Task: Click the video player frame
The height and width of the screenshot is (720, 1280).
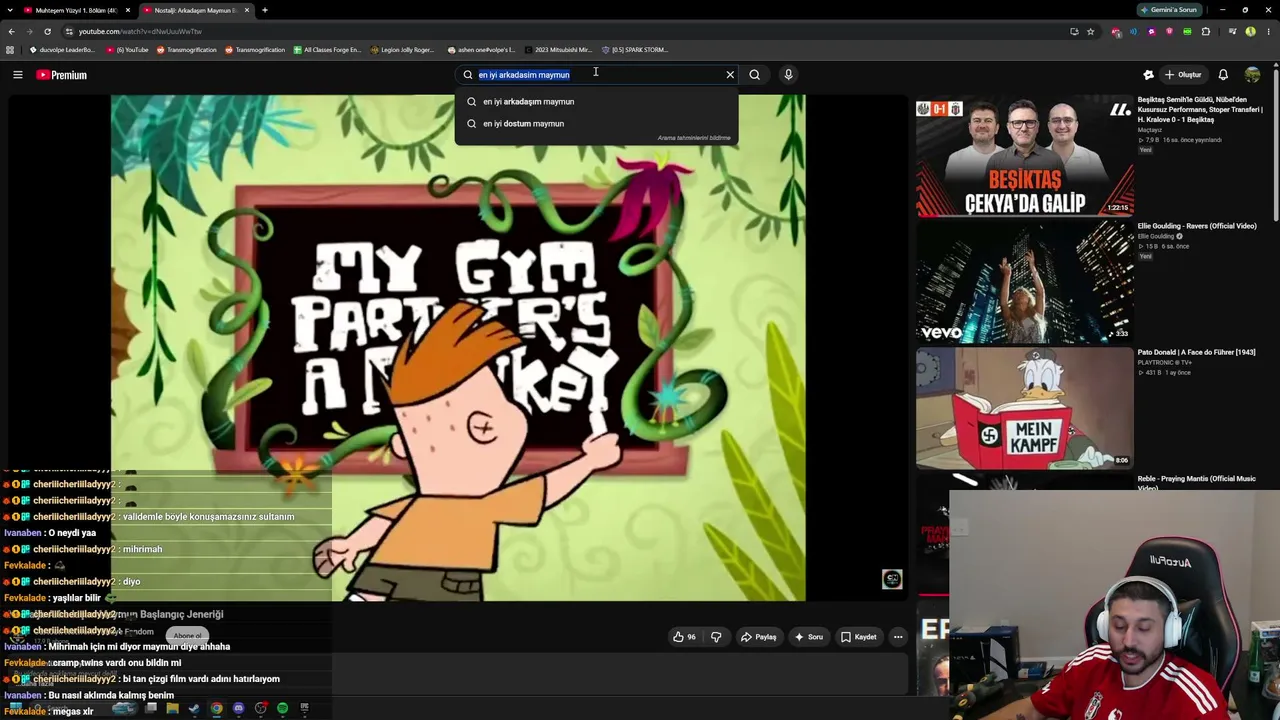Action: (458, 348)
